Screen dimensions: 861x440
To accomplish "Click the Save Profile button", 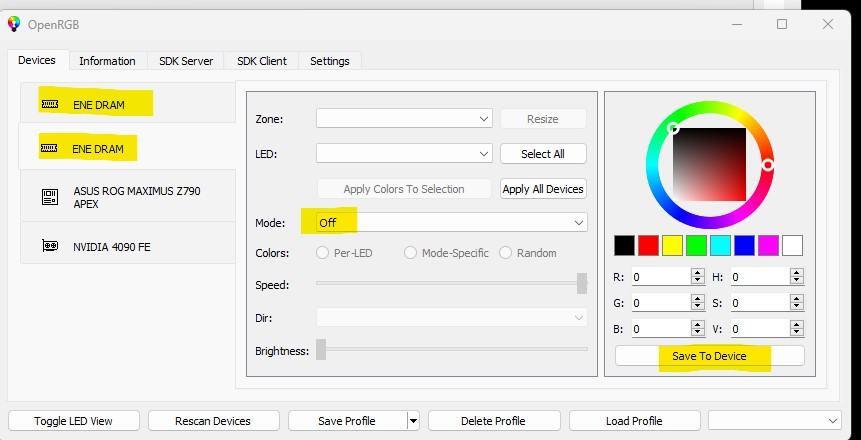I will click(x=347, y=421).
